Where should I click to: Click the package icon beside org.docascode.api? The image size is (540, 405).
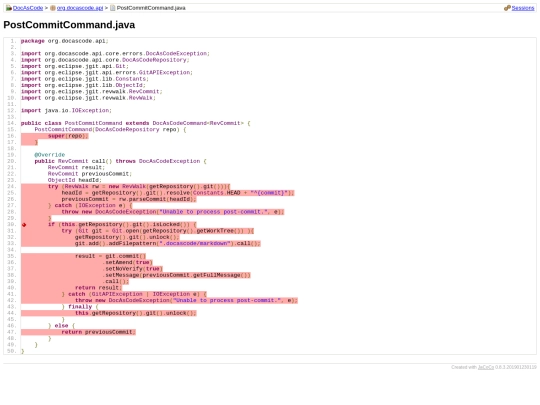(x=53, y=8)
